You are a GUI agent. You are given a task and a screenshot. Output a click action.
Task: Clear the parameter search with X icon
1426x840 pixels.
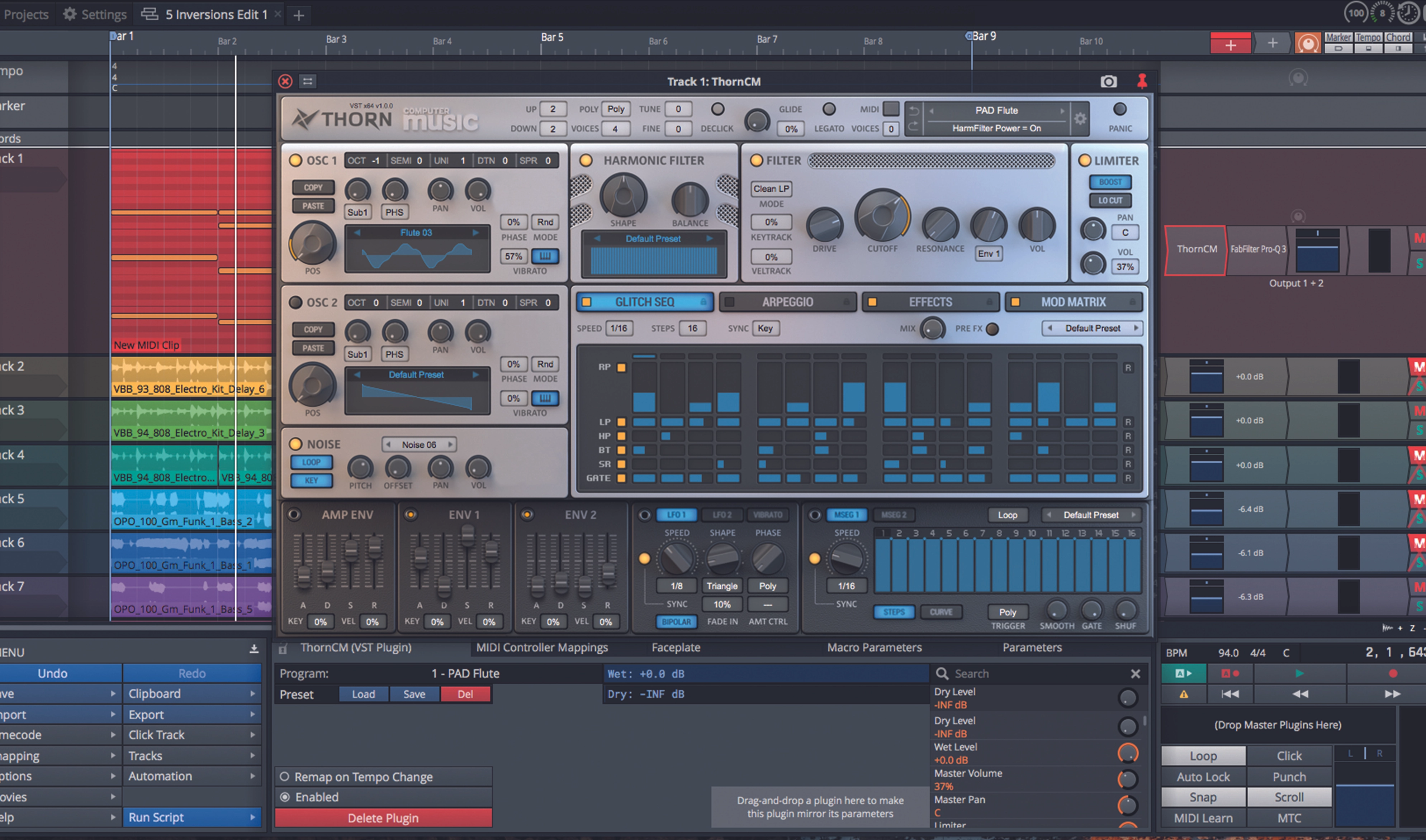pos(1136,674)
